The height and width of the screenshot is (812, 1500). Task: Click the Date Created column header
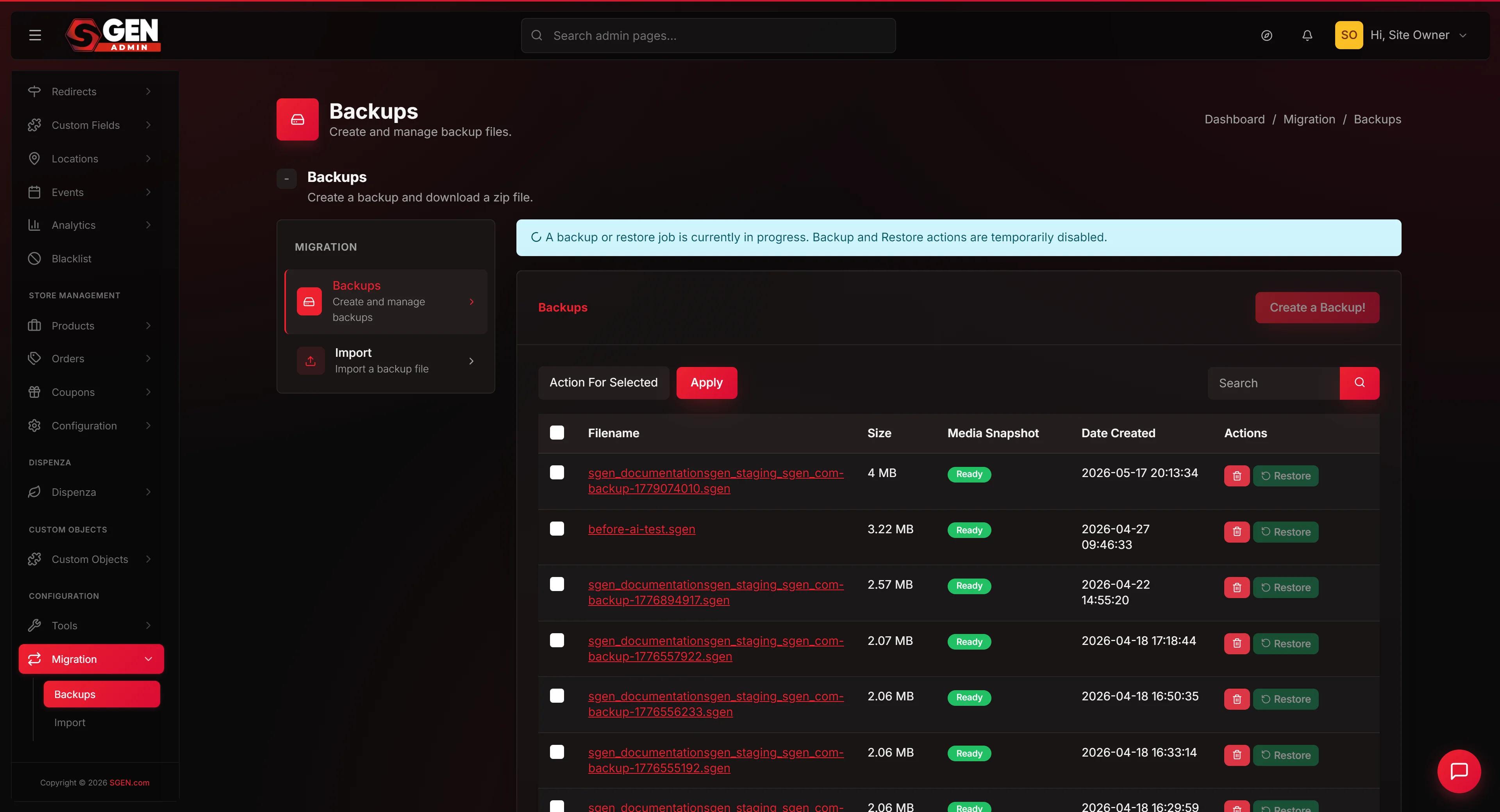click(x=1118, y=433)
